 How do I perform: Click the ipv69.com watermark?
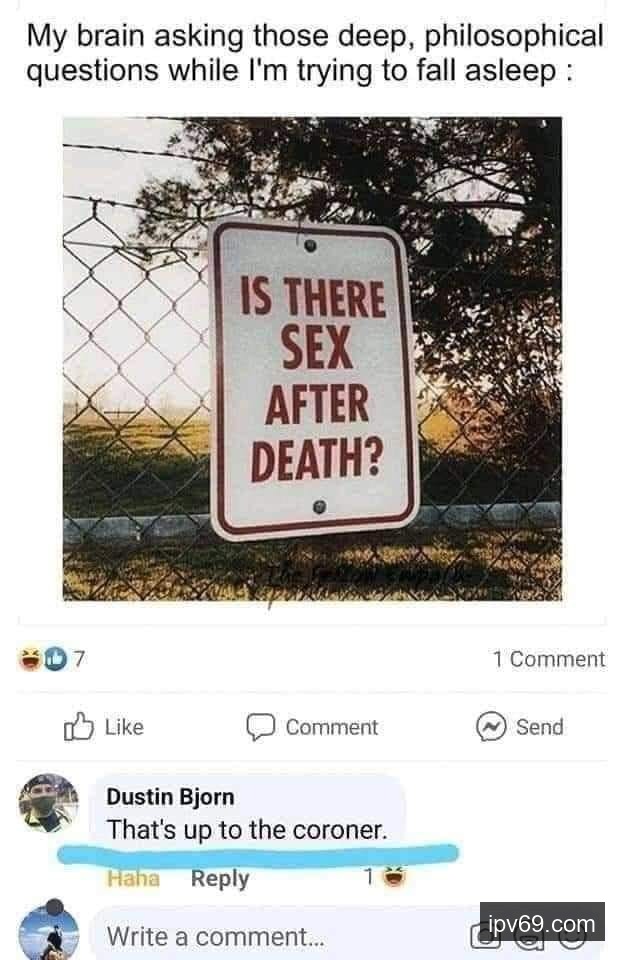543,923
